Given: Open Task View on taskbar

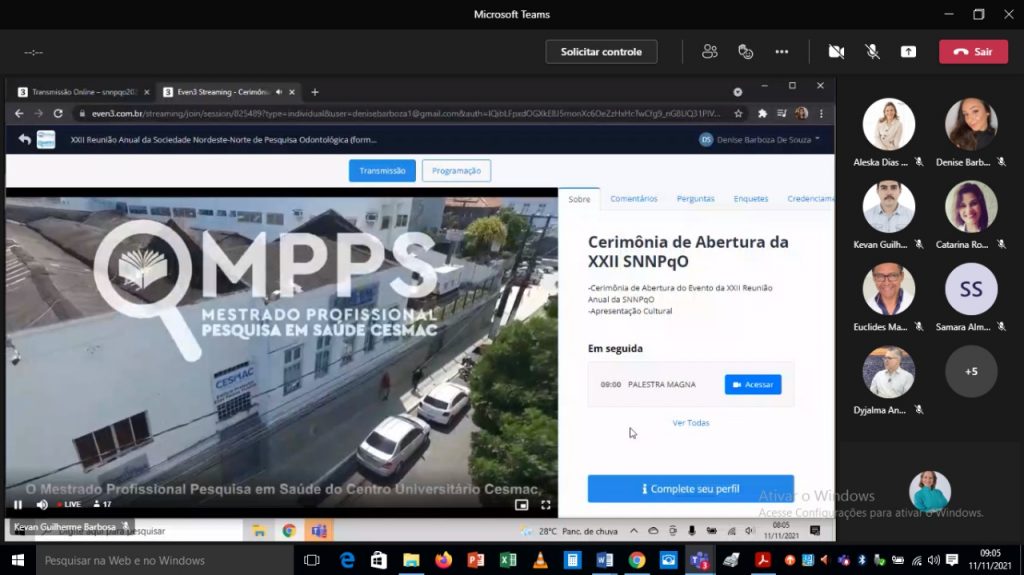Looking at the screenshot, I should point(312,560).
